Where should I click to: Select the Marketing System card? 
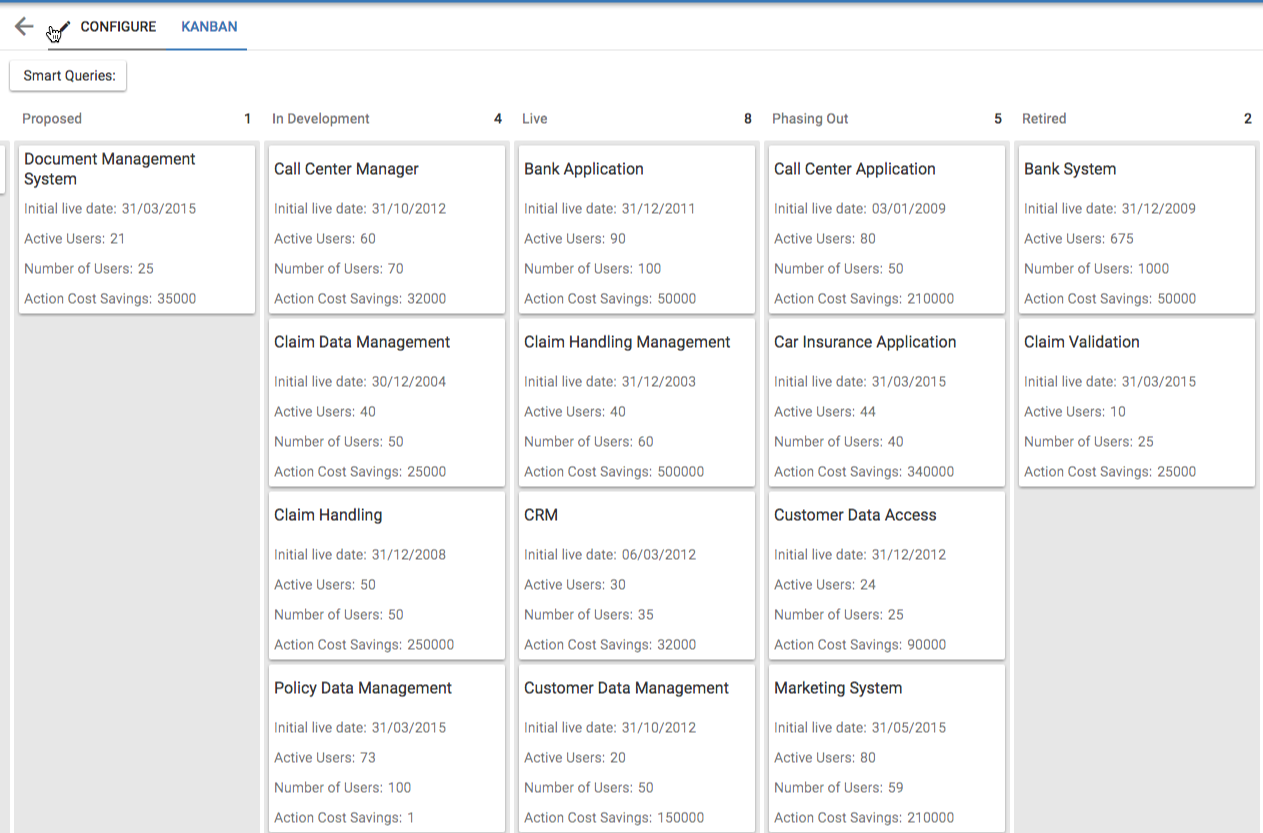(x=886, y=748)
